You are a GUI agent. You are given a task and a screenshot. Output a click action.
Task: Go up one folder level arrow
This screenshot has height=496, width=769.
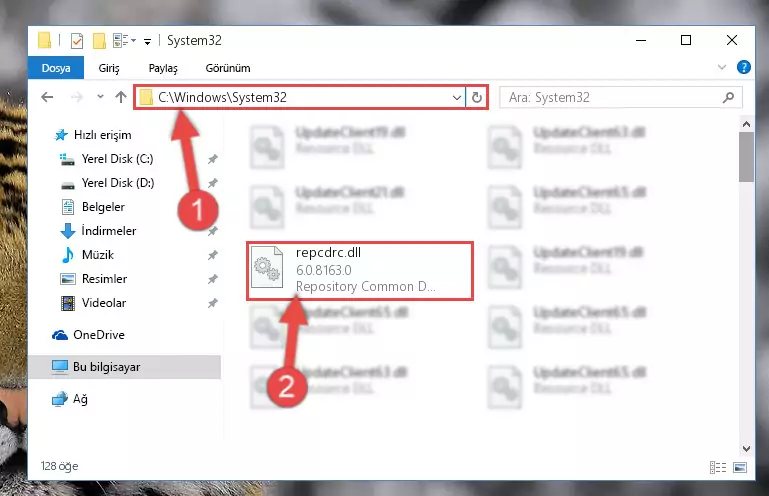tap(121, 97)
